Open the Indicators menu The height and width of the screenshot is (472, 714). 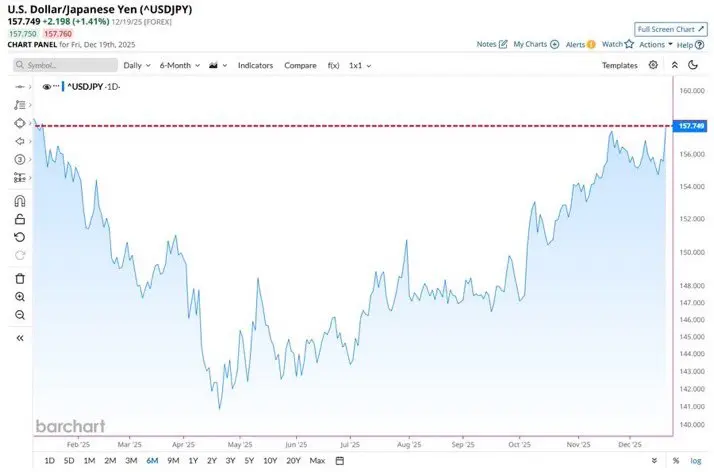[x=255, y=65]
